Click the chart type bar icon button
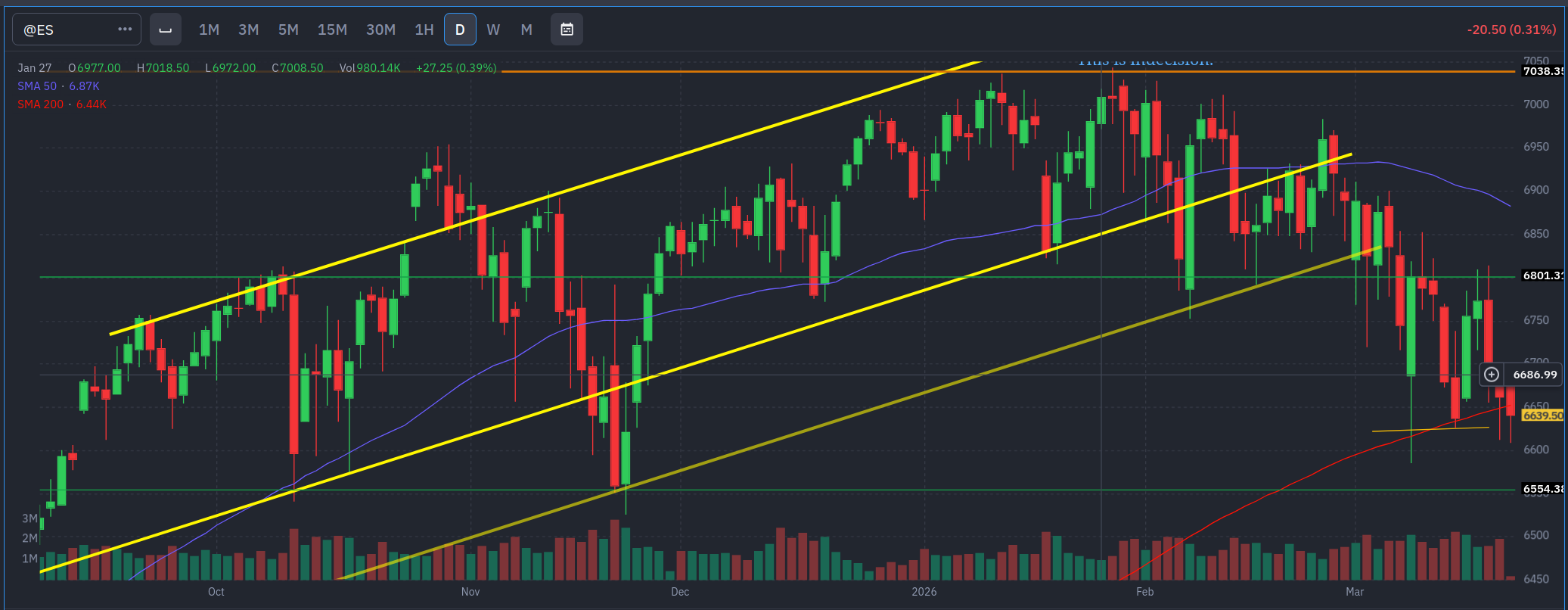Viewport: 1568px width, 610px height. click(165, 30)
